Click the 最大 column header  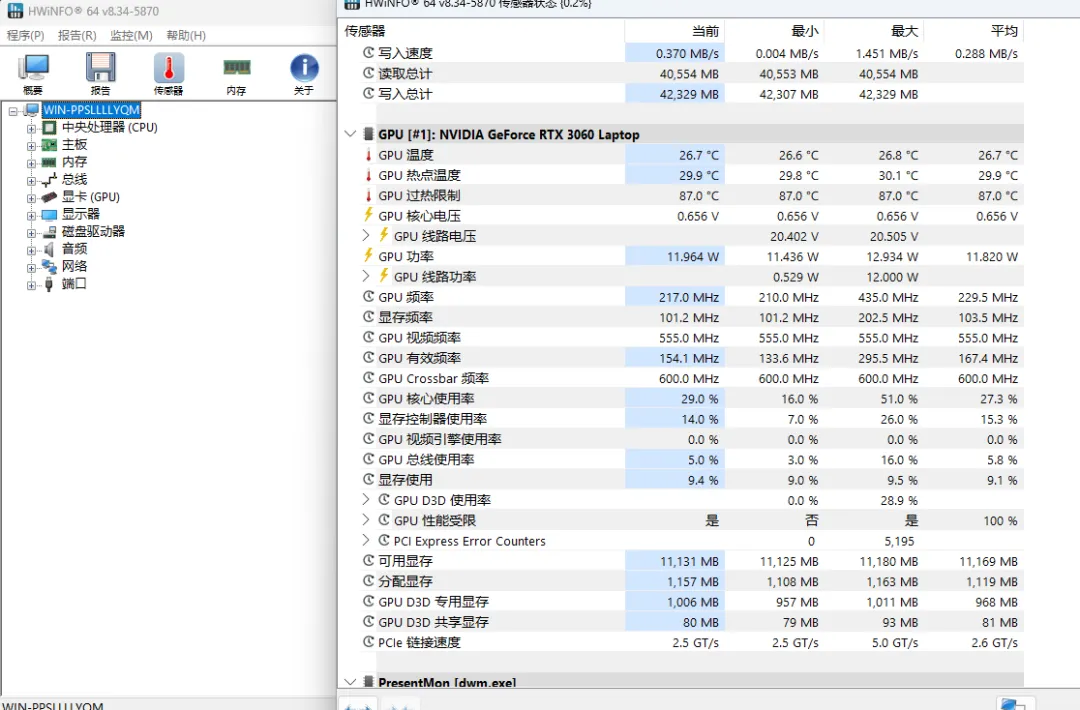point(874,31)
